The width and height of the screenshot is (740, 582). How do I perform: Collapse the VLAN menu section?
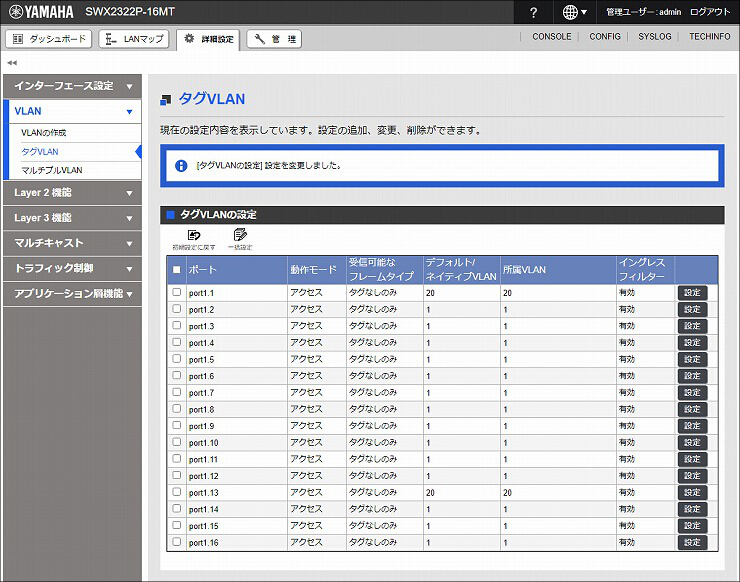click(75, 111)
